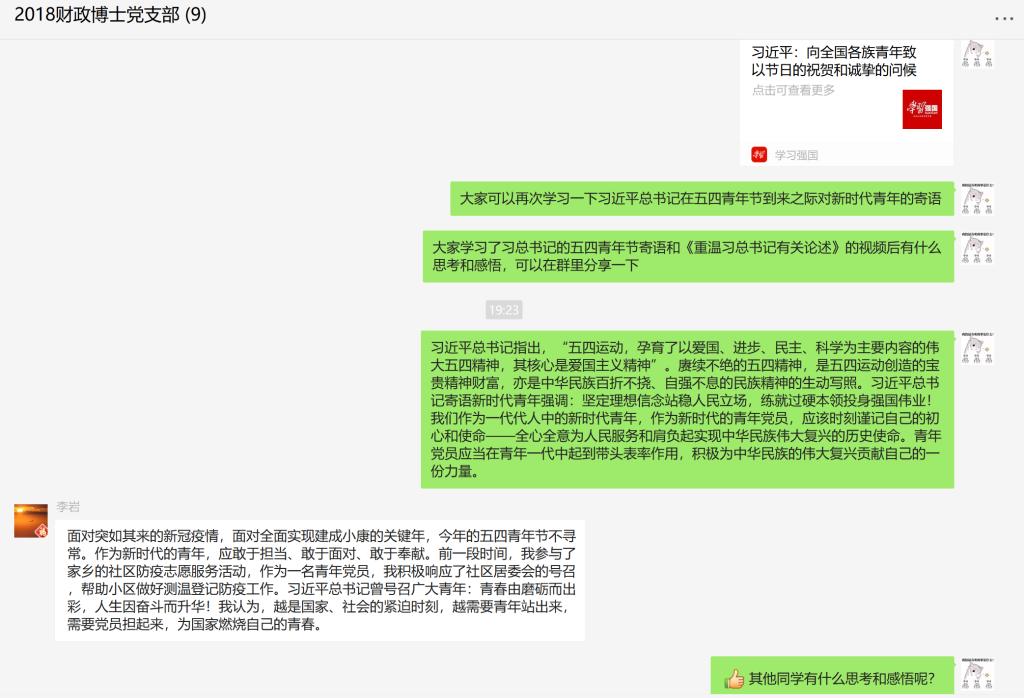Screen dimensions: 1024x698
Task: Click the 19:23 timestamp
Action: click(x=504, y=310)
